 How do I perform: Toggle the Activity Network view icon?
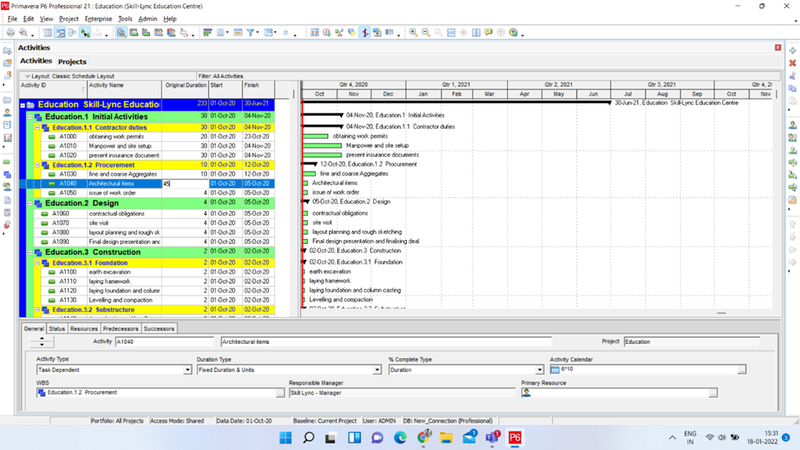pyautogui.click(x=72, y=33)
